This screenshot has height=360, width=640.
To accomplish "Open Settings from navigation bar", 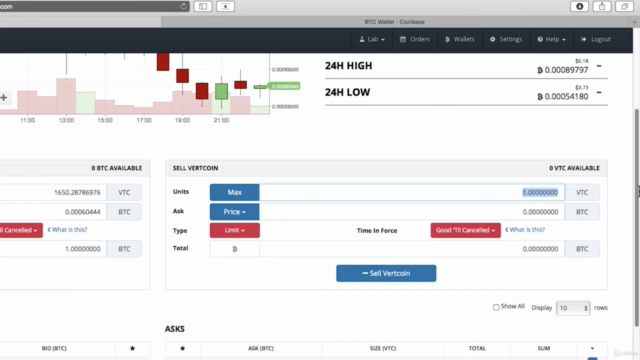I will [x=506, y=39].
